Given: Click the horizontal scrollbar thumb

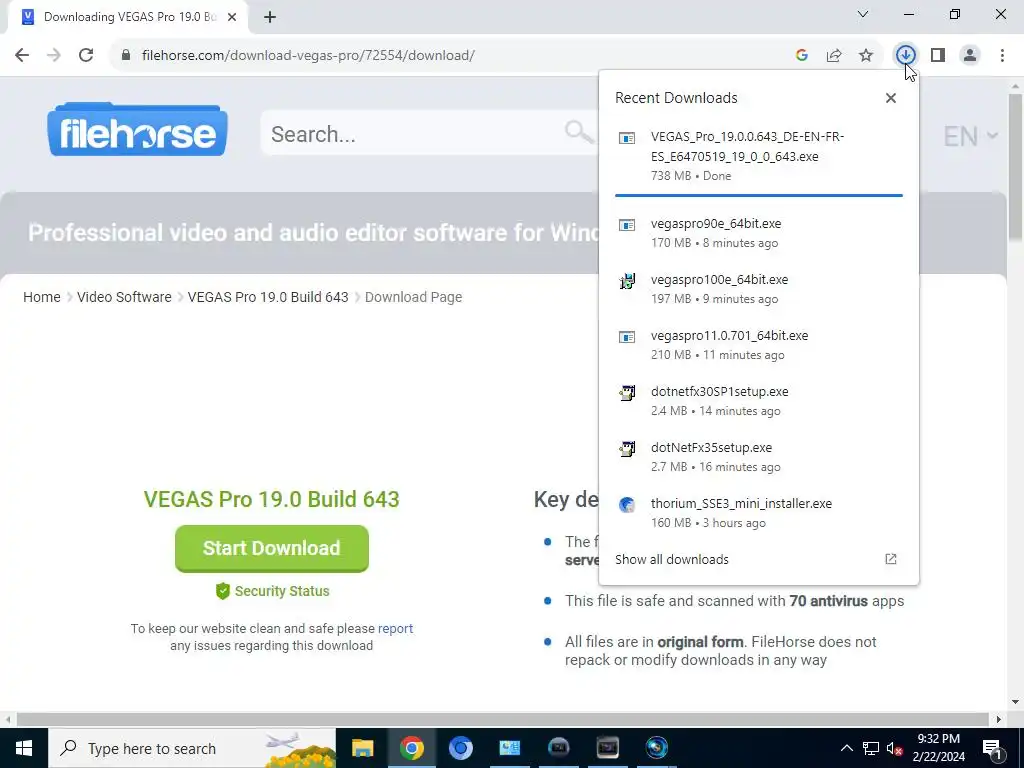Looking at the screenshot, I should pyautogui.click(x=503, y=720).
